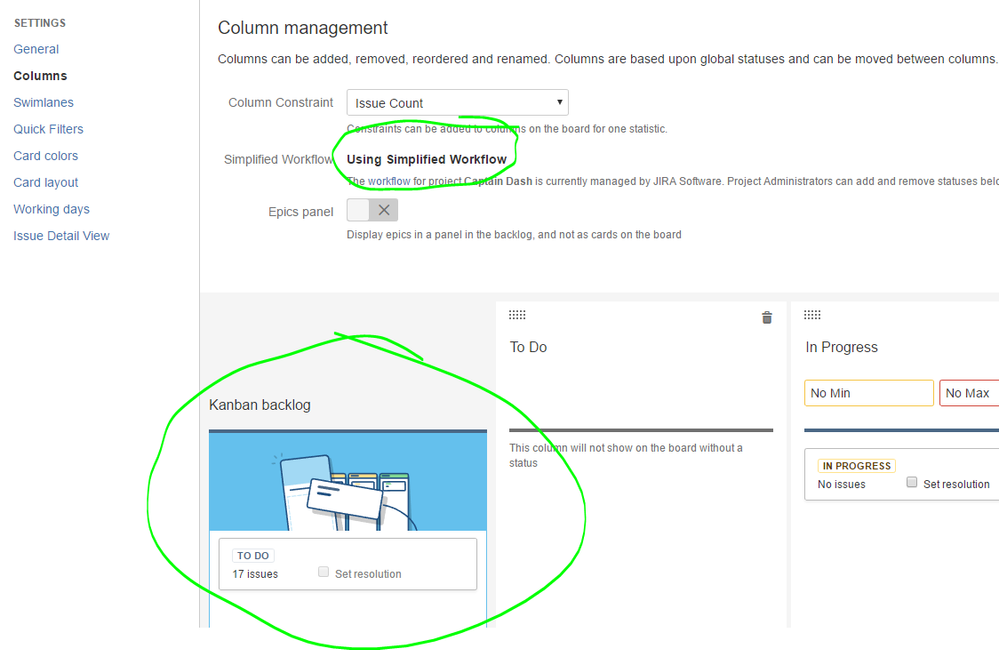Screen dimensions: 999x650
Task: Select the IN PROGRESS status card
Action: [902, 475]
